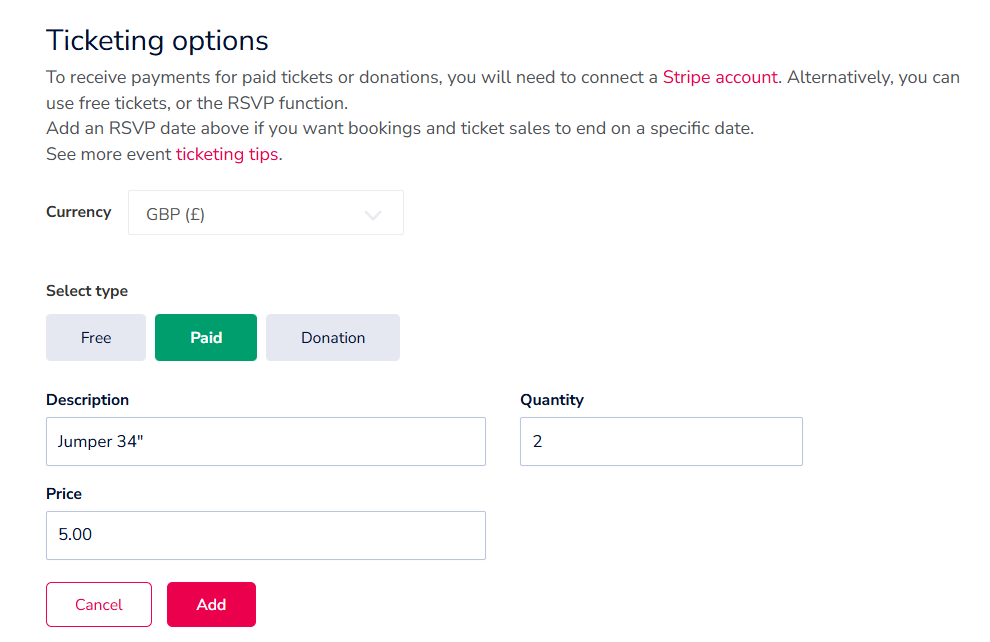
Task: Click the Select type label
Action: (87, 291)
